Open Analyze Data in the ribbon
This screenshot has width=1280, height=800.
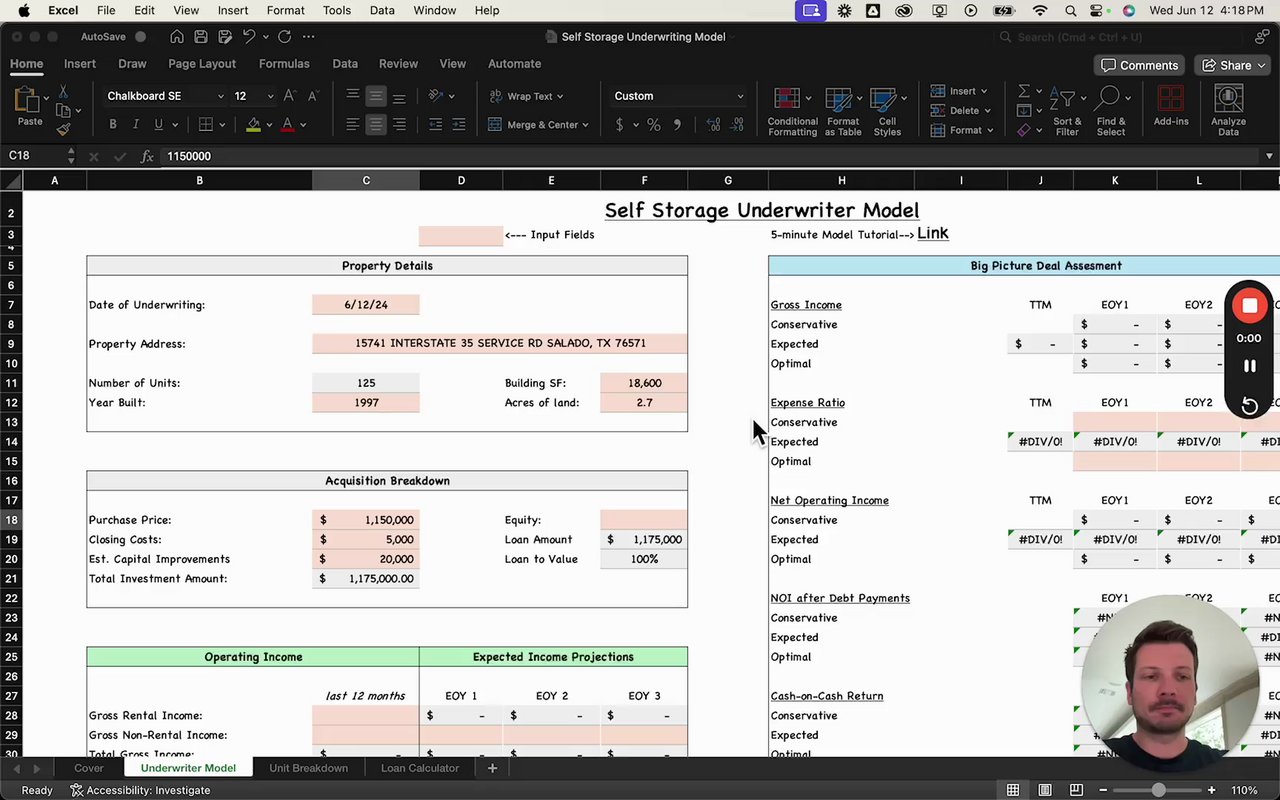[x=1228, y=110]
